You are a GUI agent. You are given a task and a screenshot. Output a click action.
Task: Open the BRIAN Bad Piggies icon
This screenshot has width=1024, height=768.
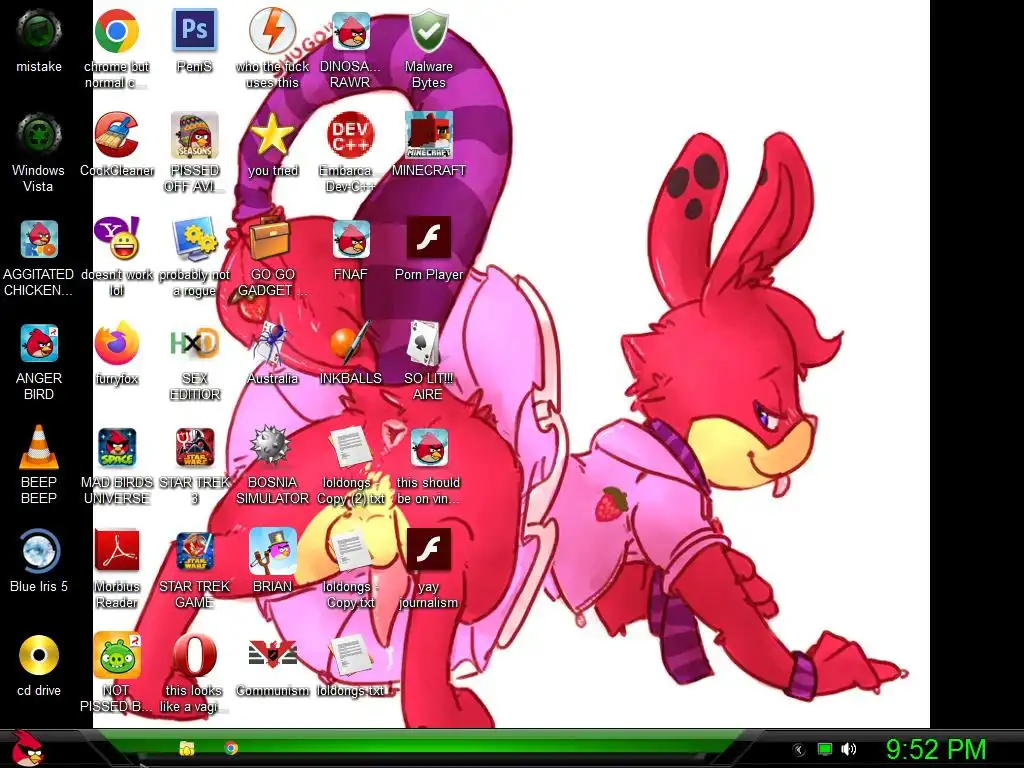pyautogui.click(x=272, y=551)
